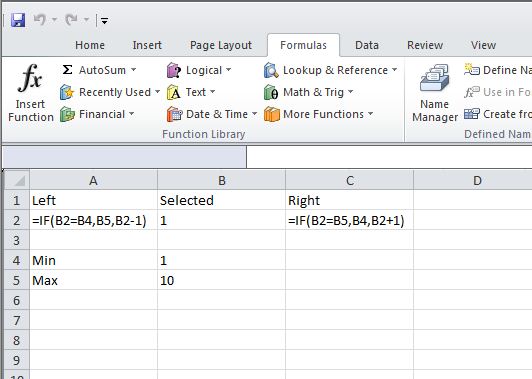Screen dimensions: 532x379
Task: Click the Save floppy disk icon
Action: coord(18,20)
